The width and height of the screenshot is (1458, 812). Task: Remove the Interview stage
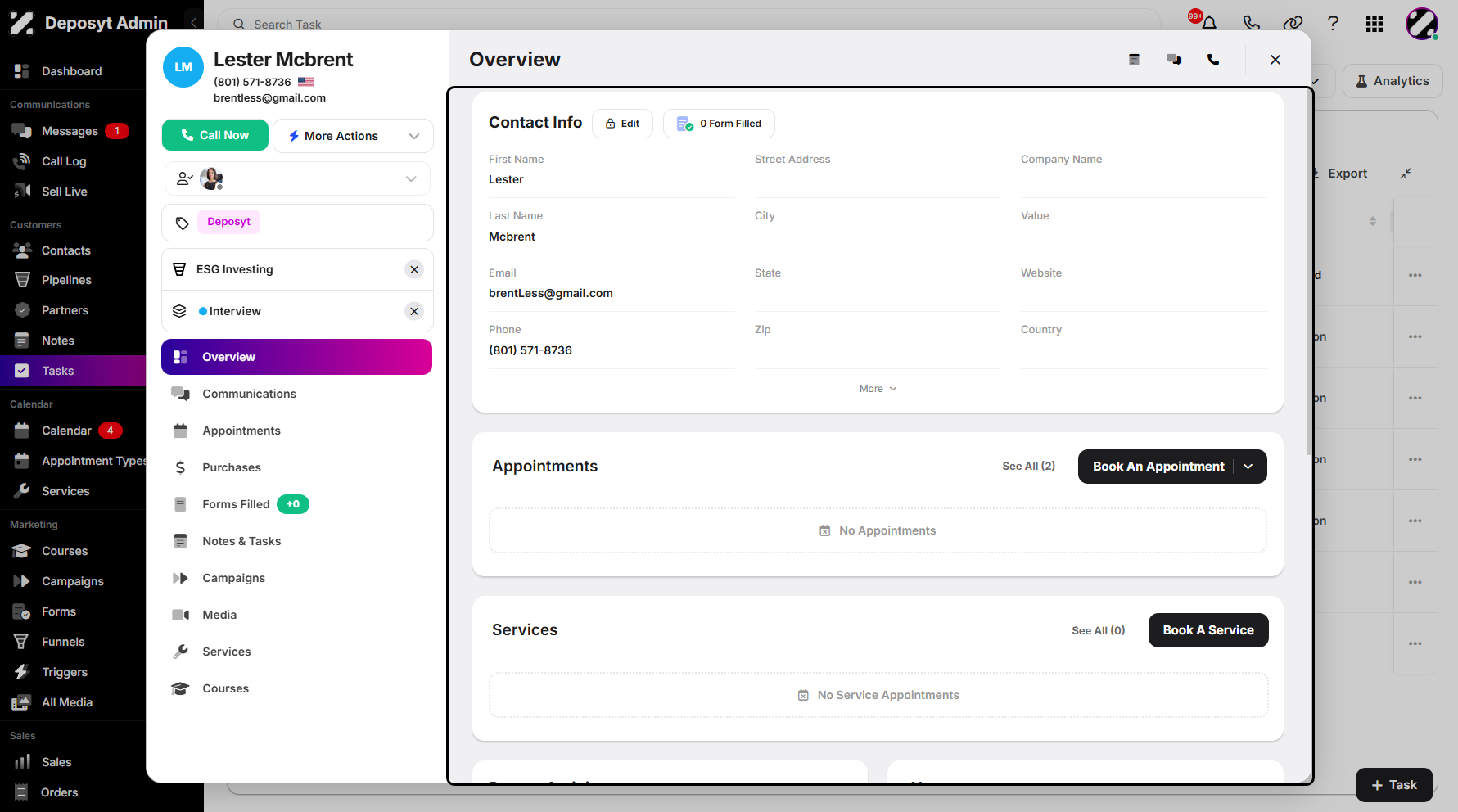[x=414, y=311]
